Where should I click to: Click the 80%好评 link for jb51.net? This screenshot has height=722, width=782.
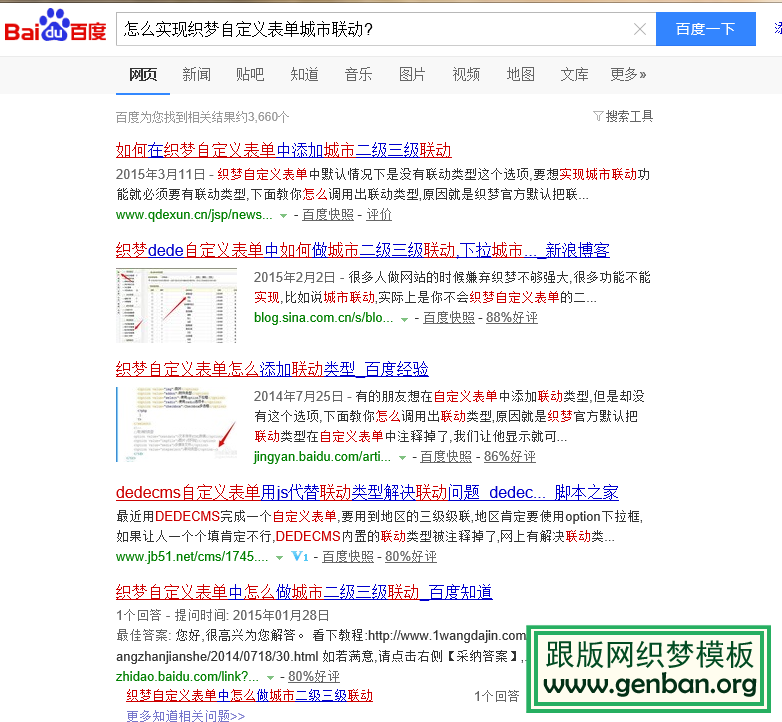point(411,556)
